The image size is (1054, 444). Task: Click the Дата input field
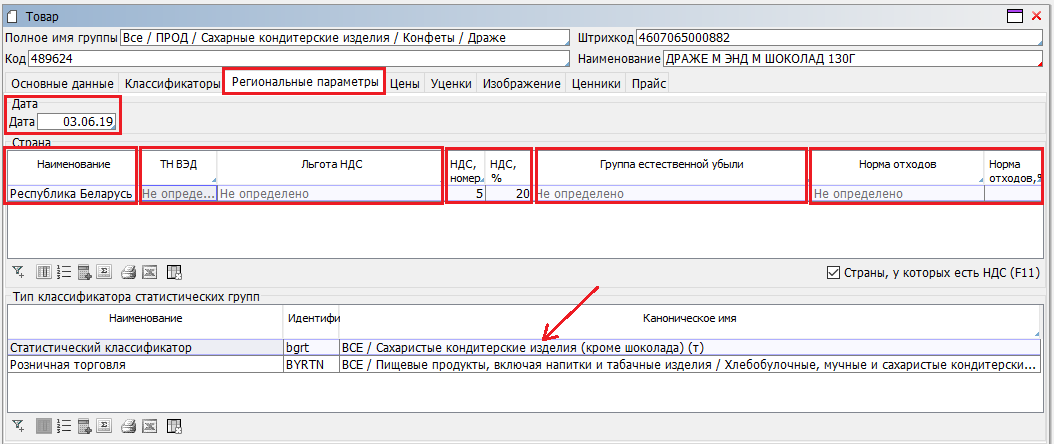pos(77,121)
